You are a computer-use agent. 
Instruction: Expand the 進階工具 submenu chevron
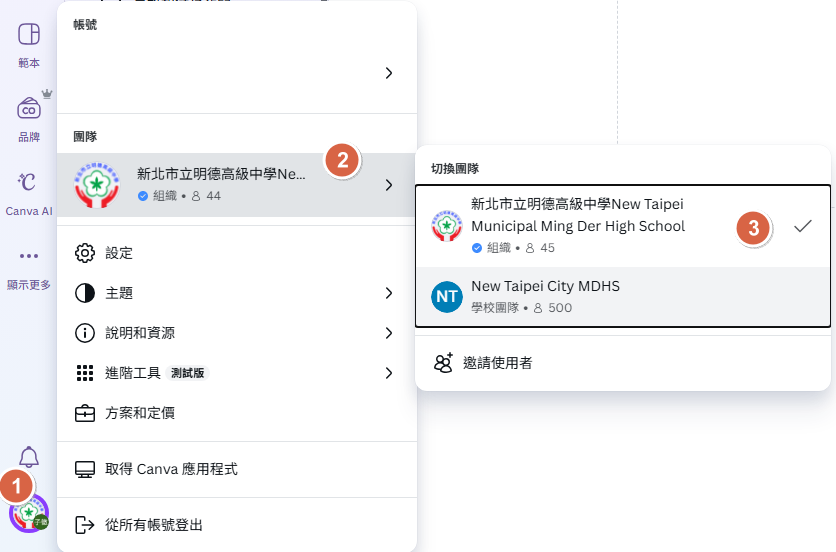click(x=389, y=373)
